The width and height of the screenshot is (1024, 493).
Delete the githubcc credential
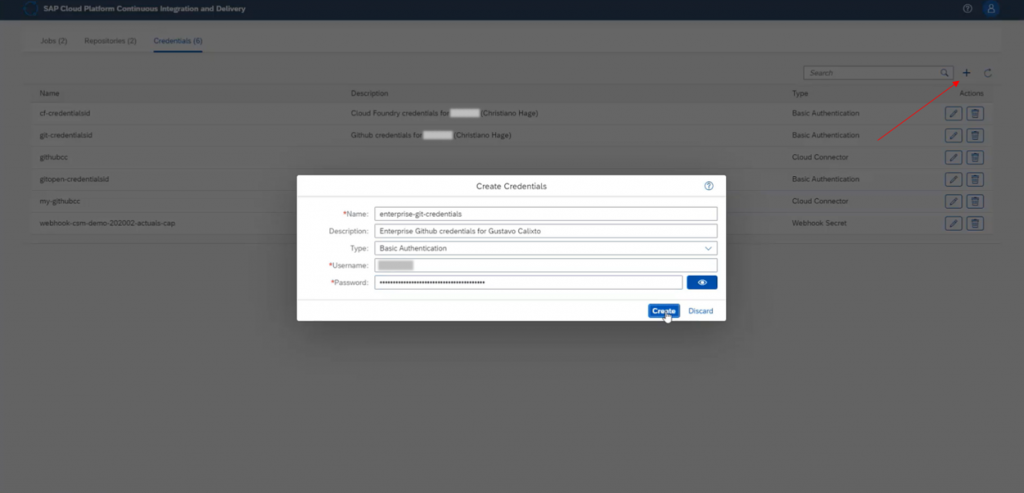click(975, 157)
